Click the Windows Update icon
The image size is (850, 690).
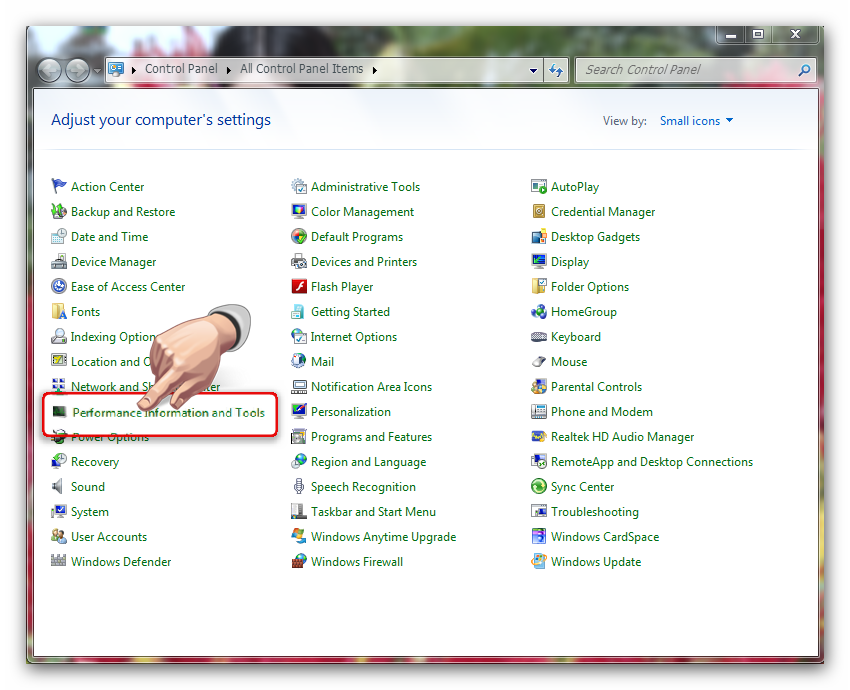(539, 561)
